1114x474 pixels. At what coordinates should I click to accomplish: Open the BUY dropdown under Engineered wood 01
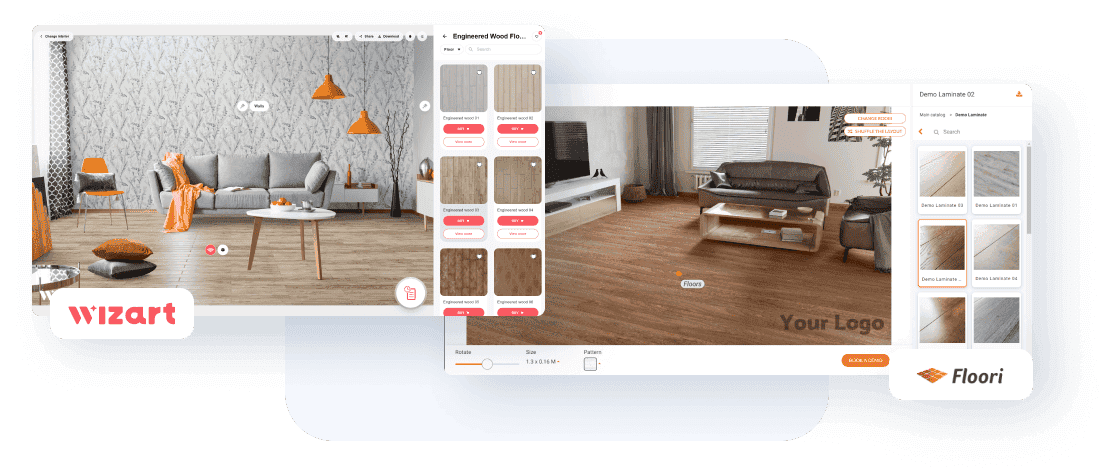pyautogui.click(x=463, y=129)
